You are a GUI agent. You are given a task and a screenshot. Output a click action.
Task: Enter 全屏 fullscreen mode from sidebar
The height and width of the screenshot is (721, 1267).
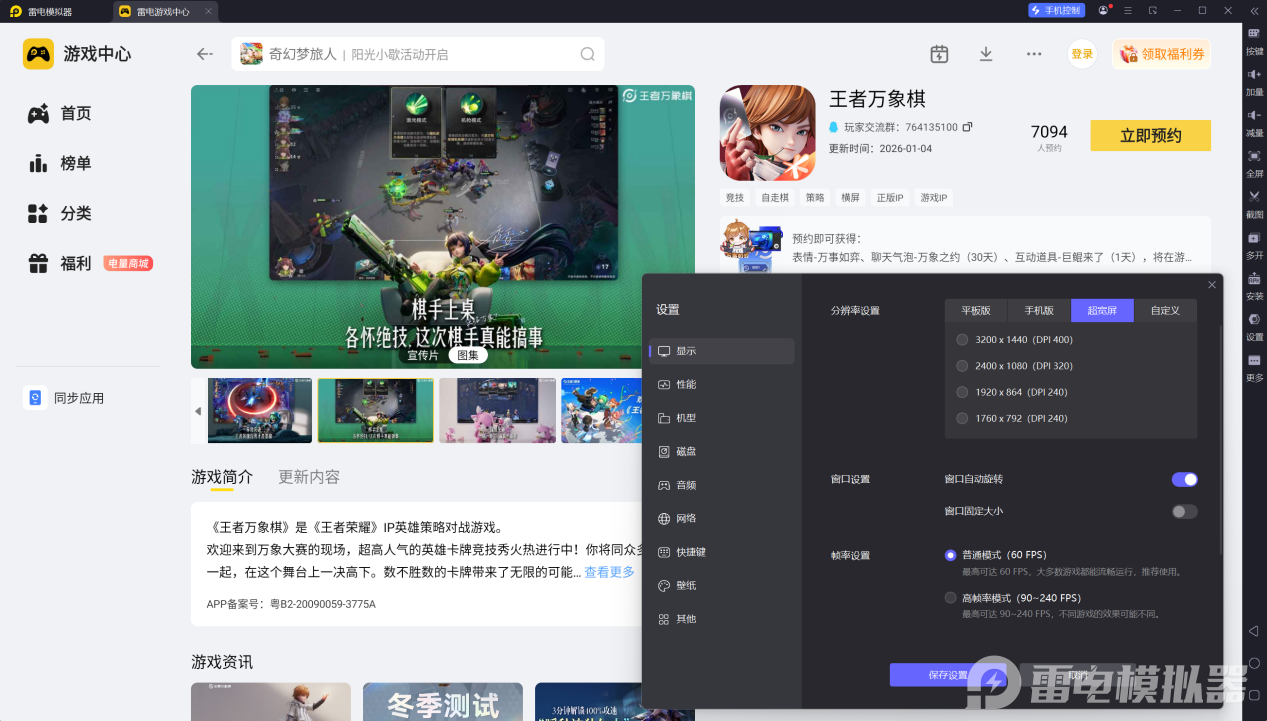point(1254,157)
